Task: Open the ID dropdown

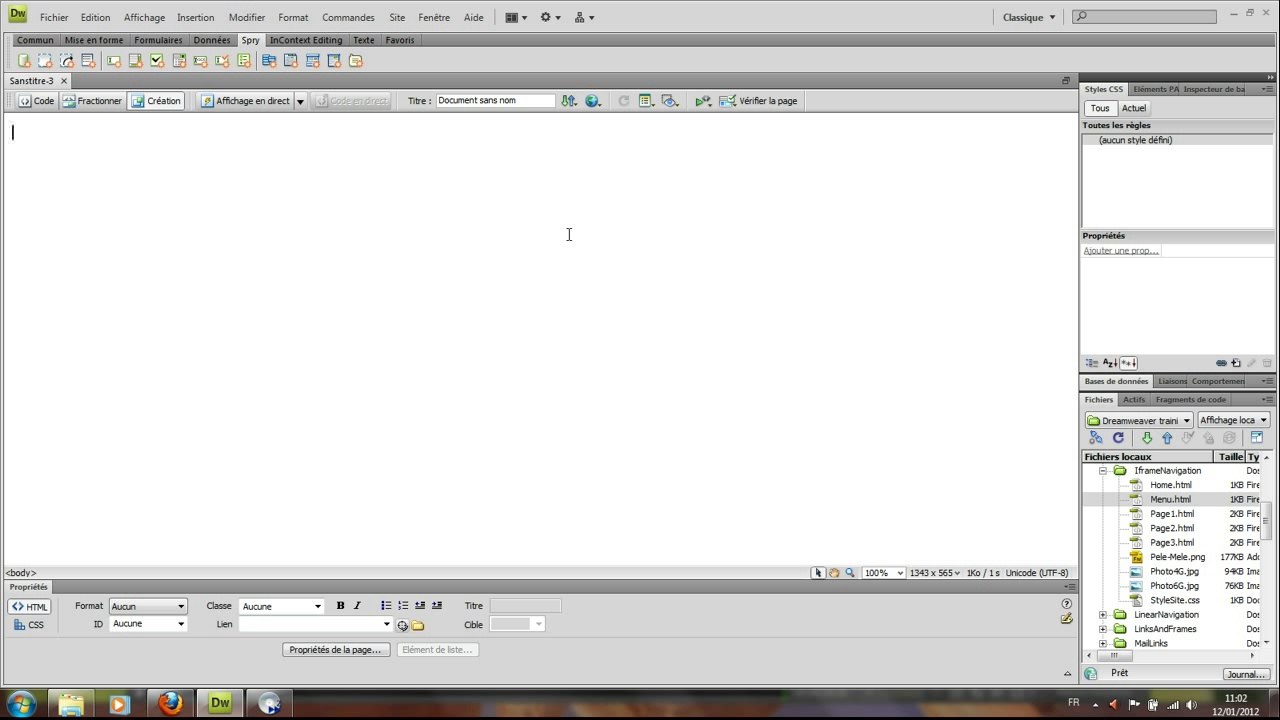Action: coord(148,624)
